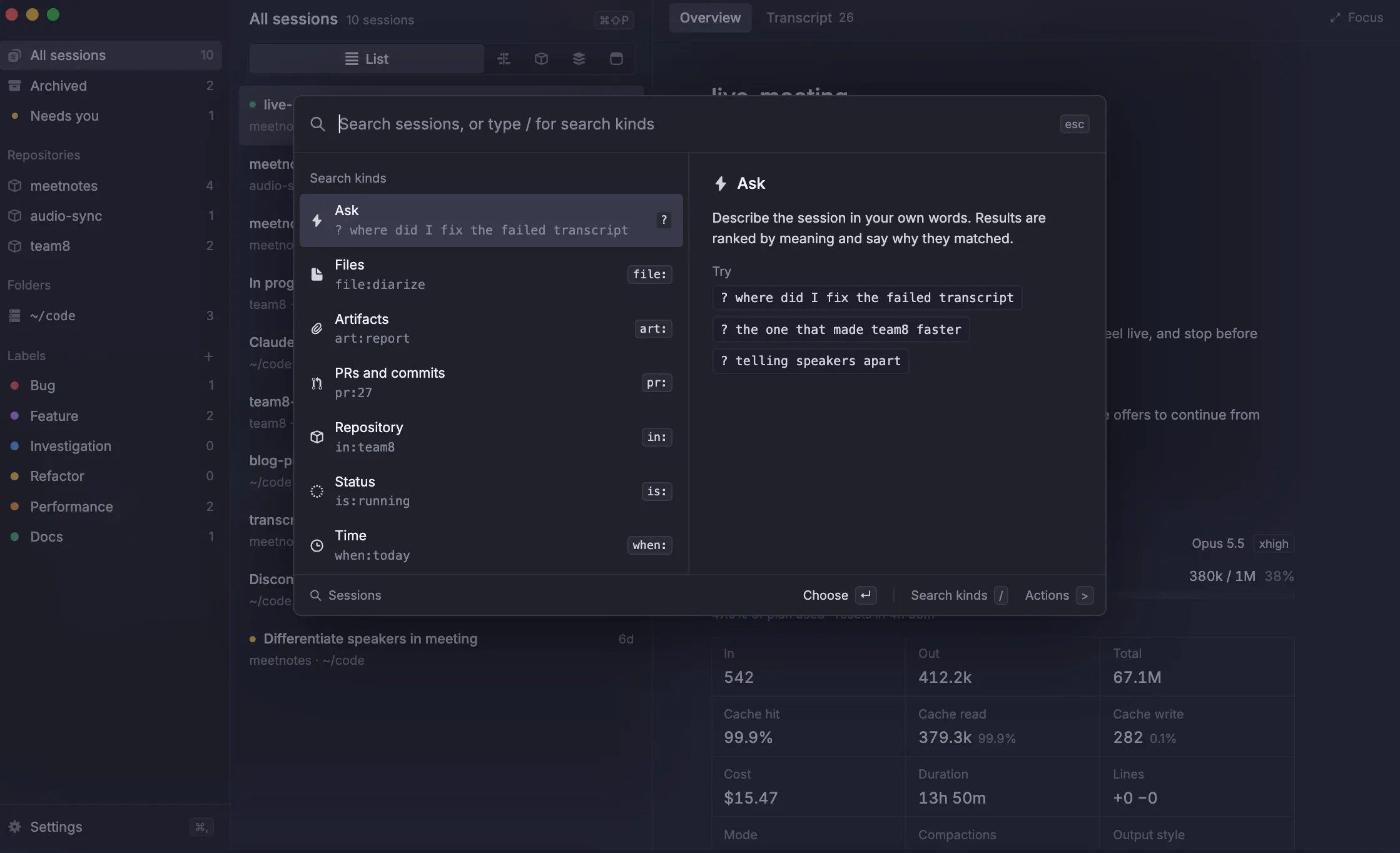Filter by the Performance label
The height and width of the screenshot is (853, 1400).
(111, 507)
